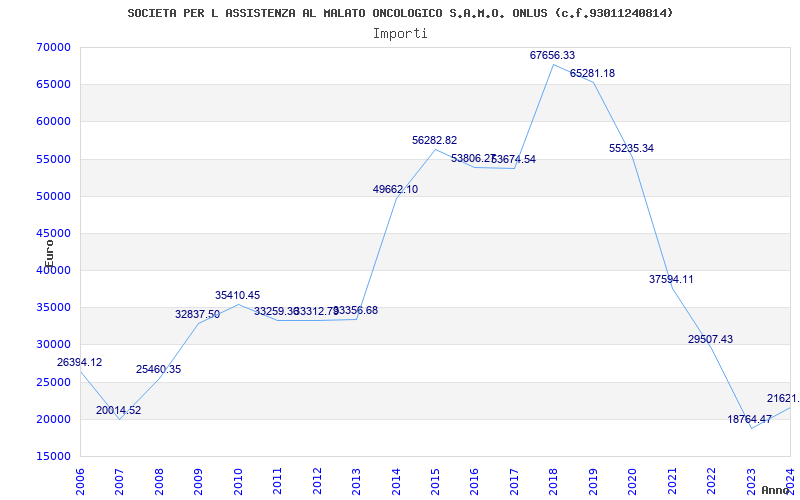Click the 35000 y-axis tick label

pos(54,307)
